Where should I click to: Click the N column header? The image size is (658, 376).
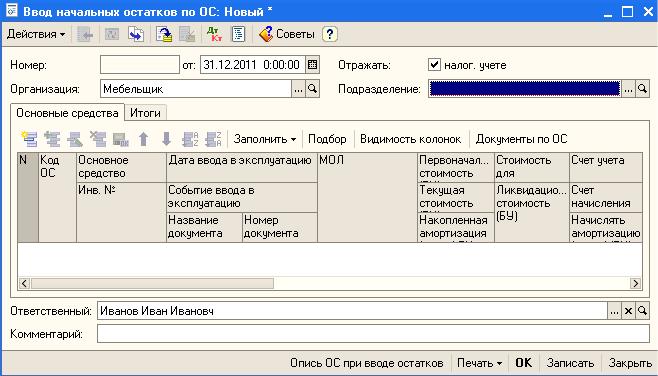coord(28,198)
